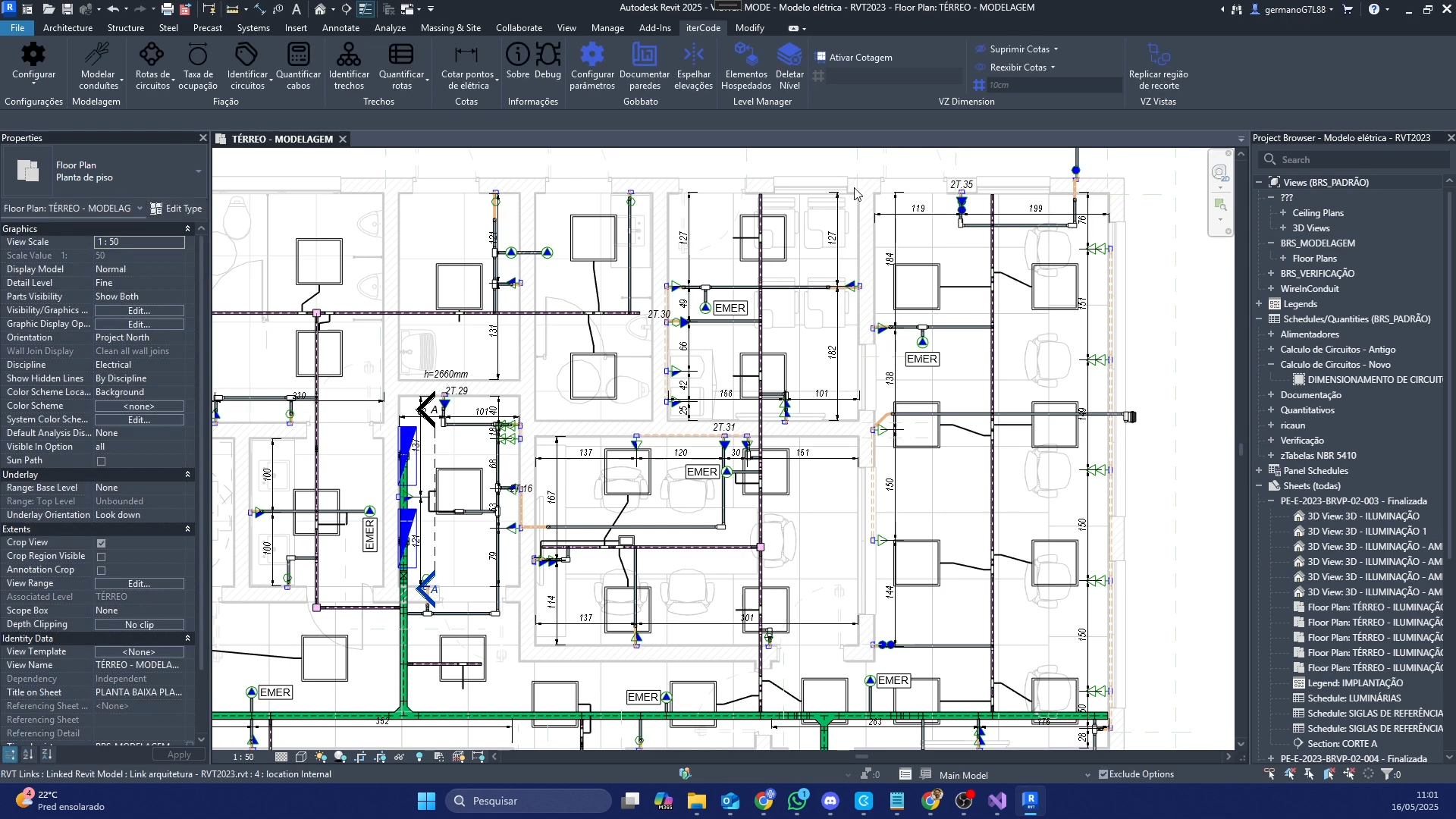Open the Systems ribbon tab
This screenshot has width=1456, height=819.
coord(253,28)
